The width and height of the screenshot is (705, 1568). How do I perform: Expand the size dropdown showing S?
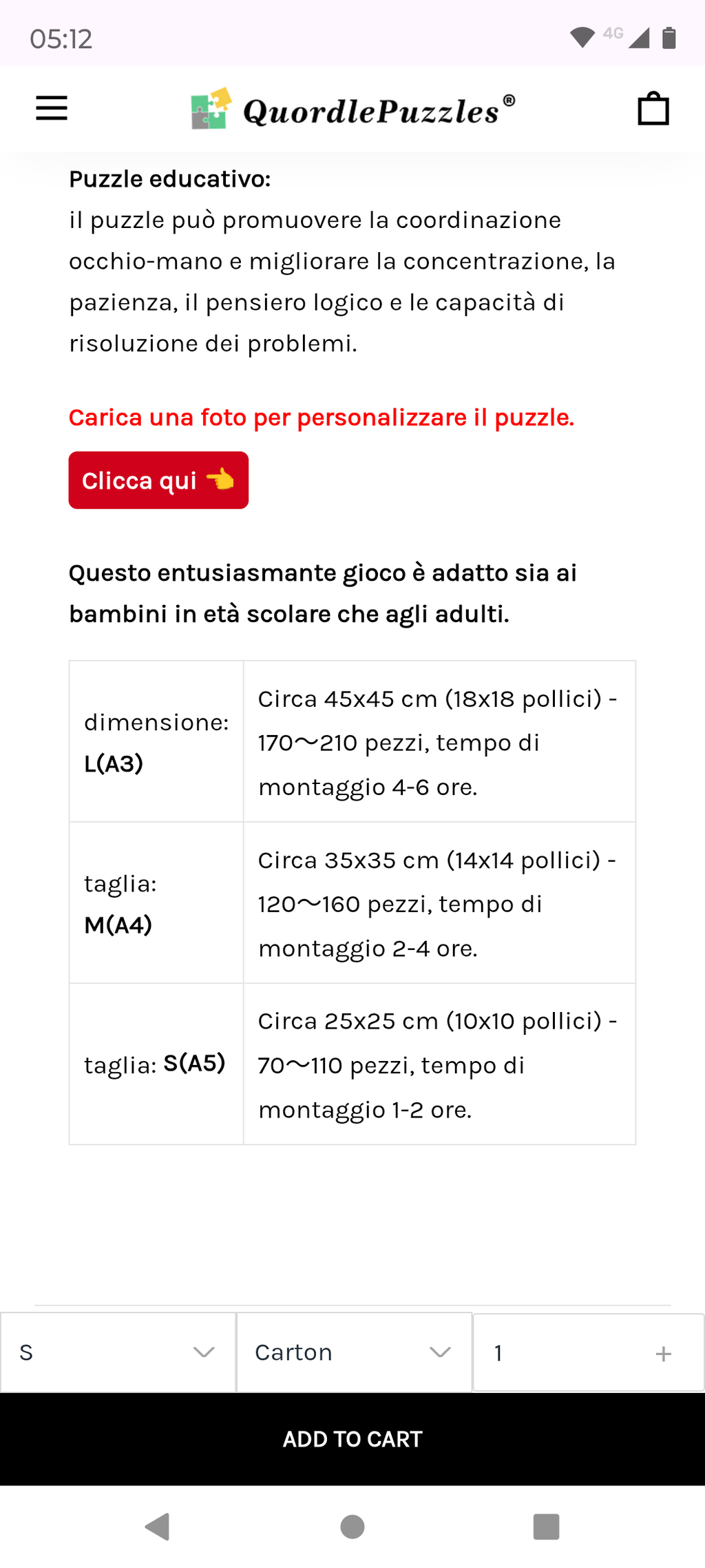[x=118, y=1352]
